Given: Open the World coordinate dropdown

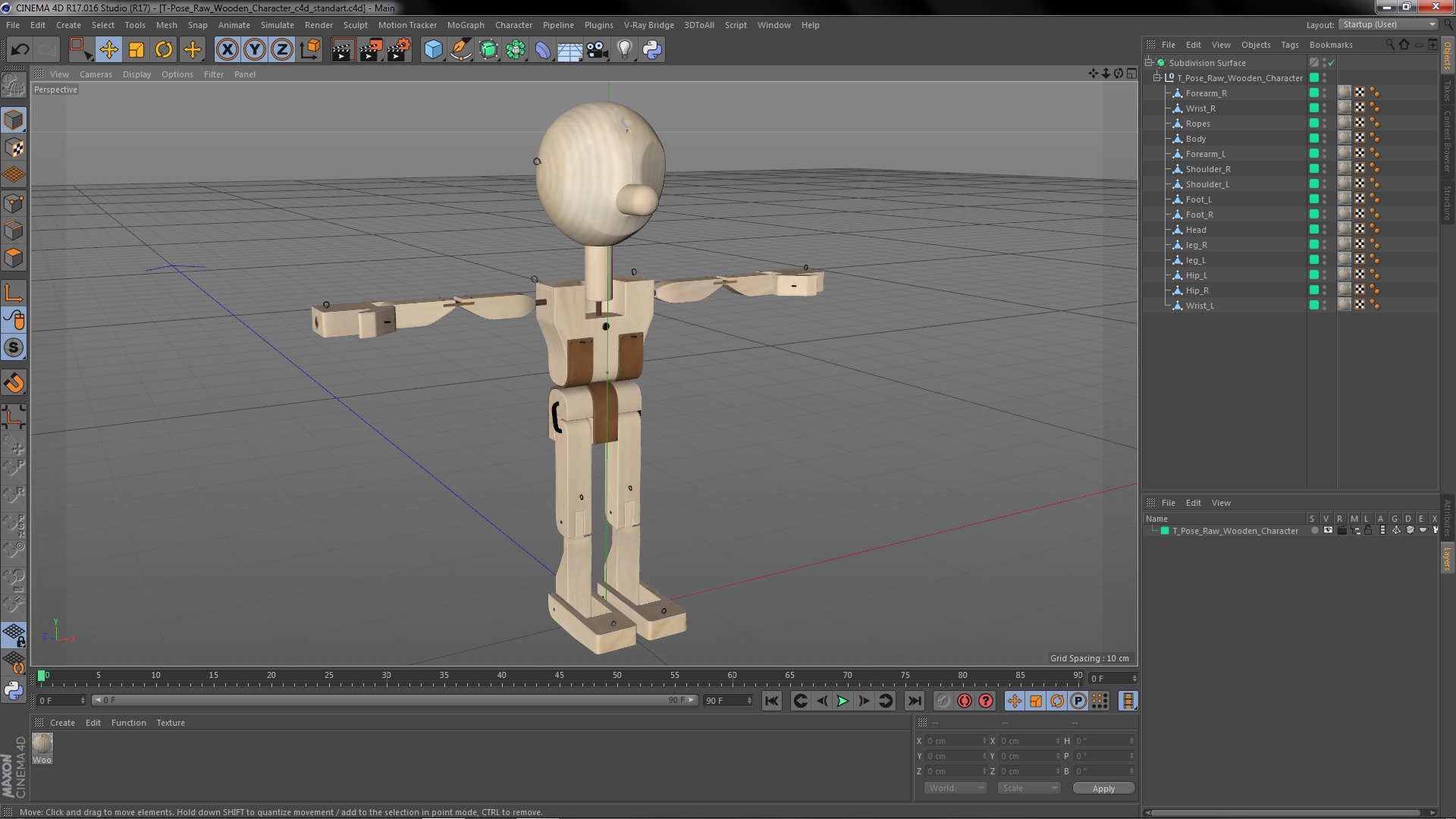Looking at the screenshot, I should (x=955, y=789).
